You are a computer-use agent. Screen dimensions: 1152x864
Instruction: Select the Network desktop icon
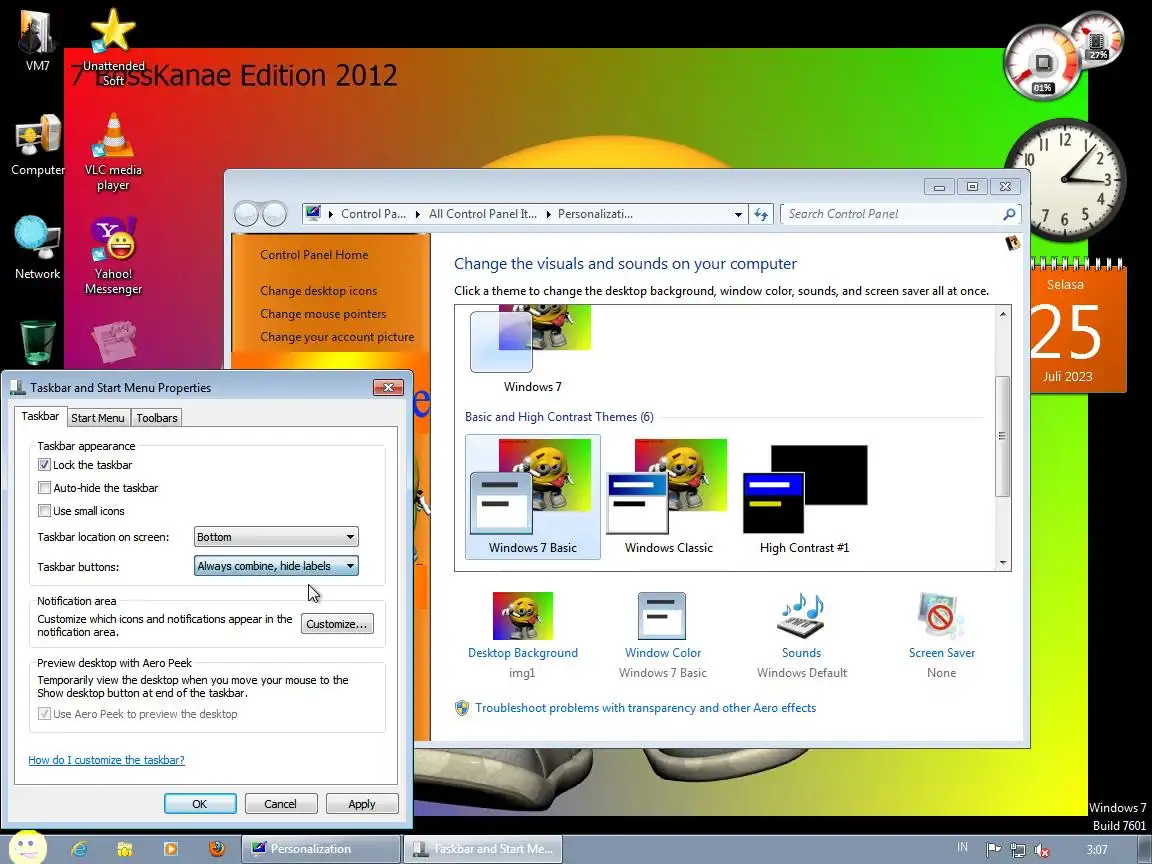[x=37, y=248]
